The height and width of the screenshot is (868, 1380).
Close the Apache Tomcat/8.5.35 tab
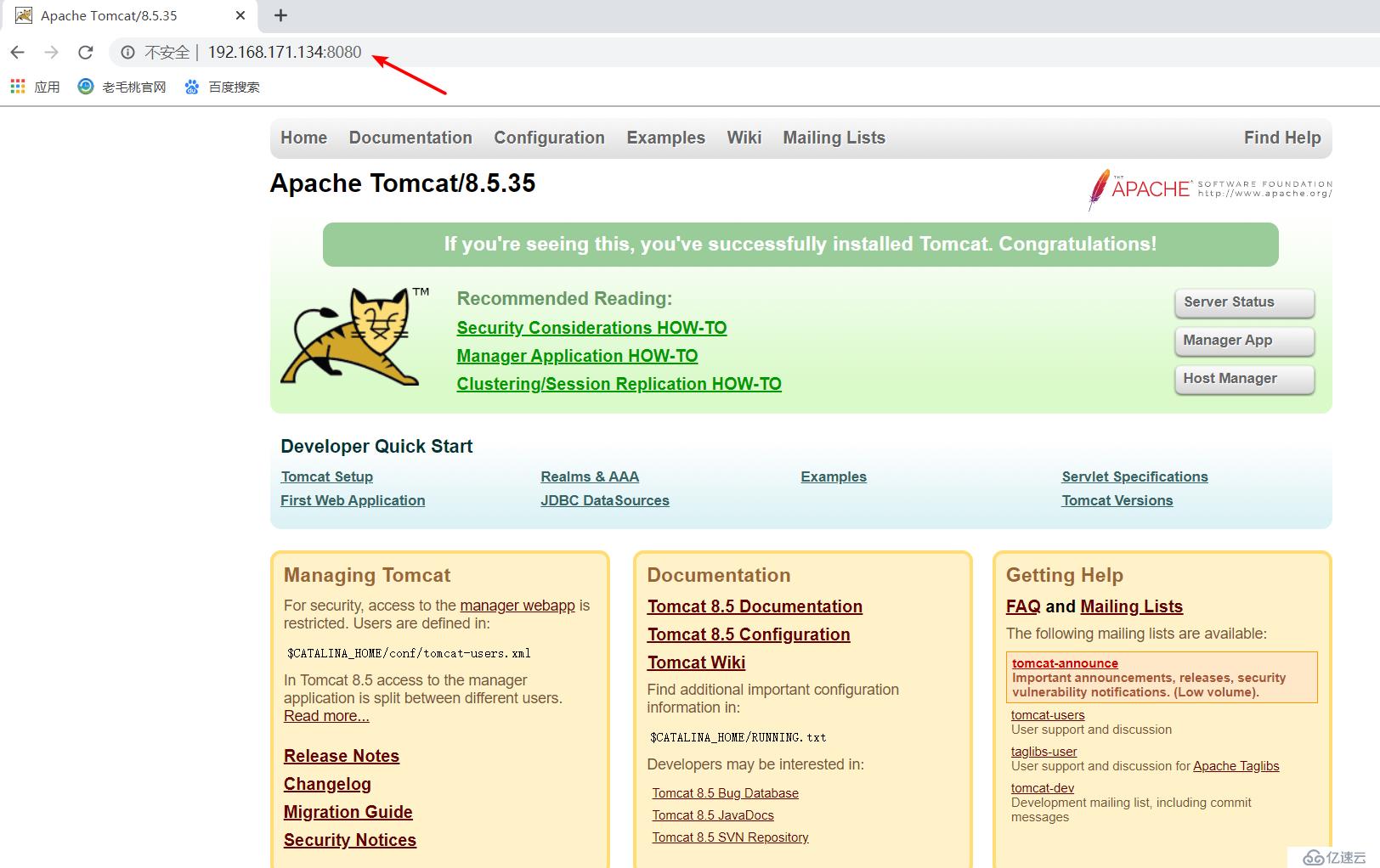point(240,15)
